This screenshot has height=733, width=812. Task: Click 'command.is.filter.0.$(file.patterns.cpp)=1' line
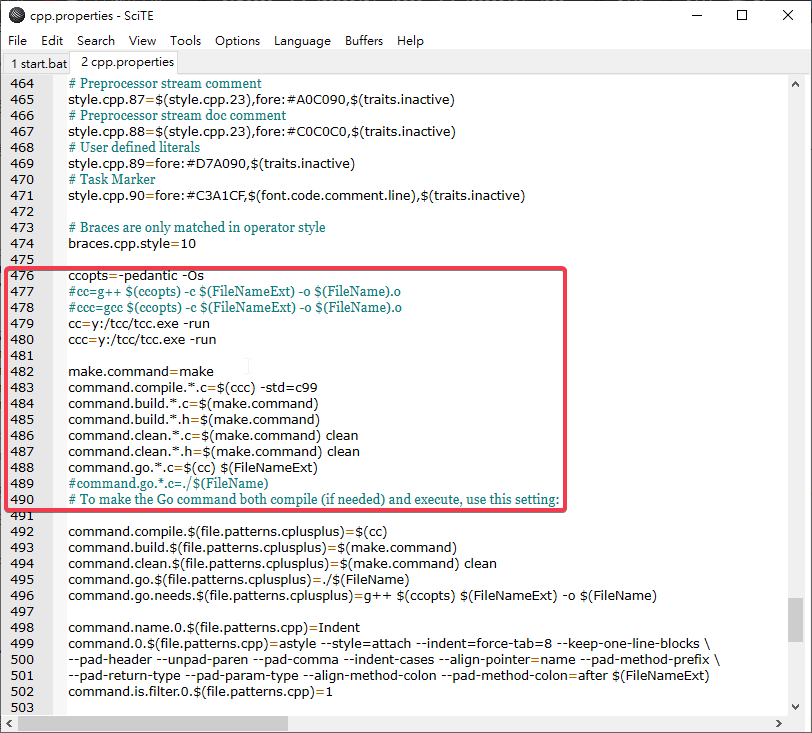(200, 692)
